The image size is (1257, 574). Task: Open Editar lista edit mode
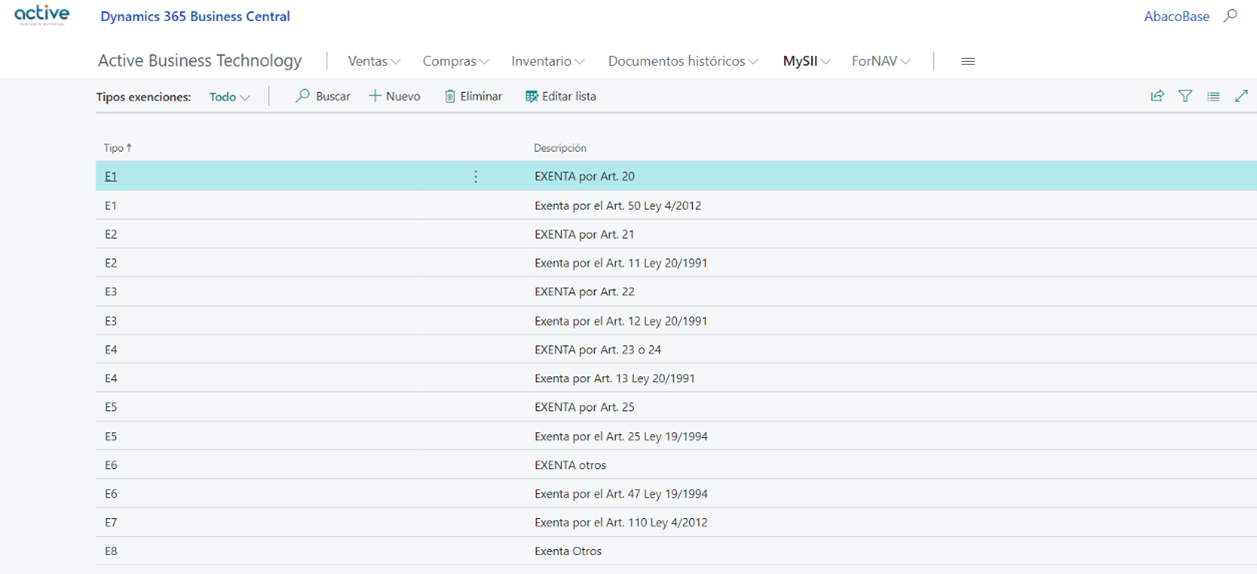[560, 96]
